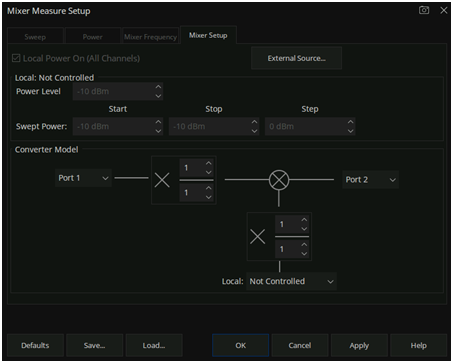Screen dimensions: 453x363
Task: Increase the input multiplier numerator with up arrow
Action: 209,163
